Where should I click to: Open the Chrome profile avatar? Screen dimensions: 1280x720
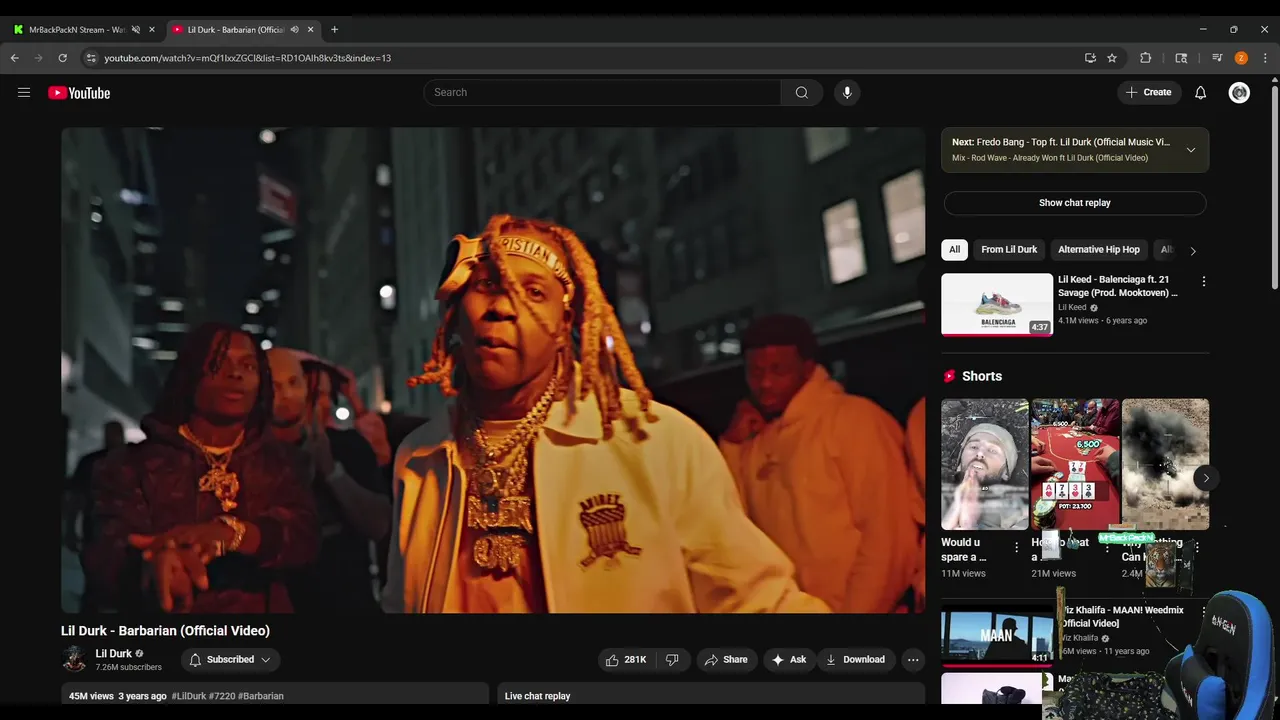[1241, 58]
